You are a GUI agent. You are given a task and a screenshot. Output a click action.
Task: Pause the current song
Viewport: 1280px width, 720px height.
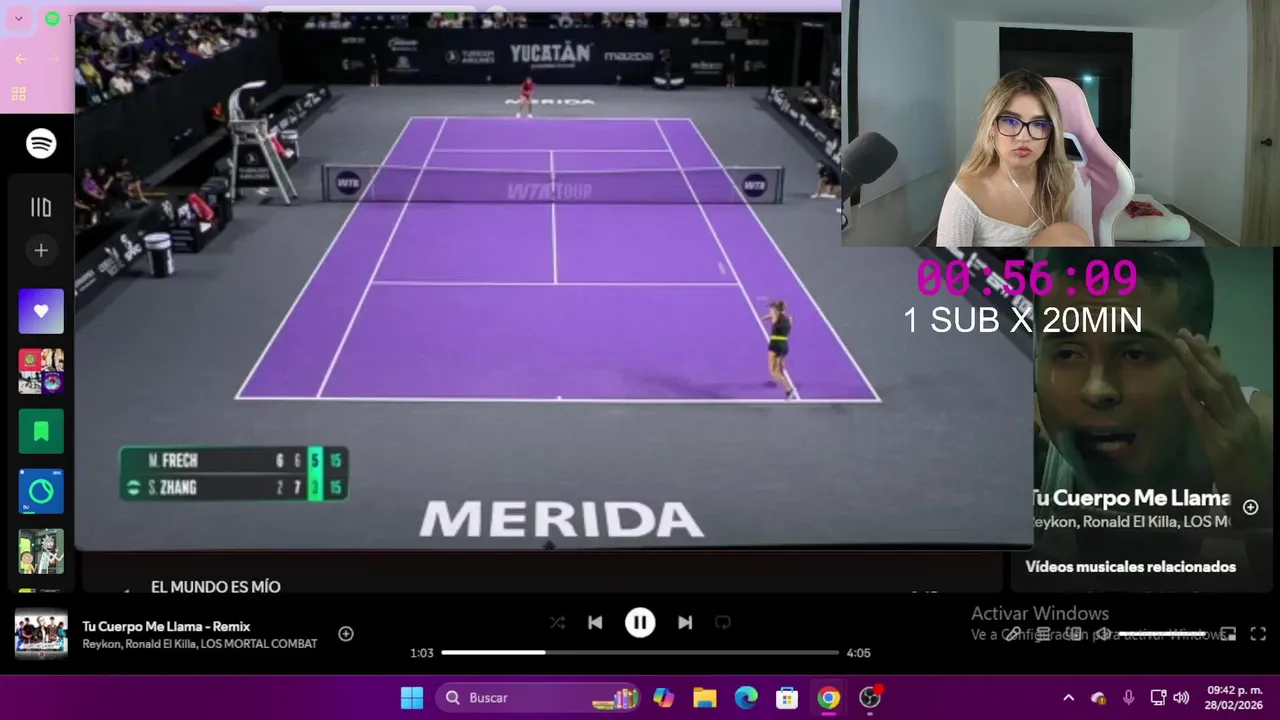coord(640,623)
